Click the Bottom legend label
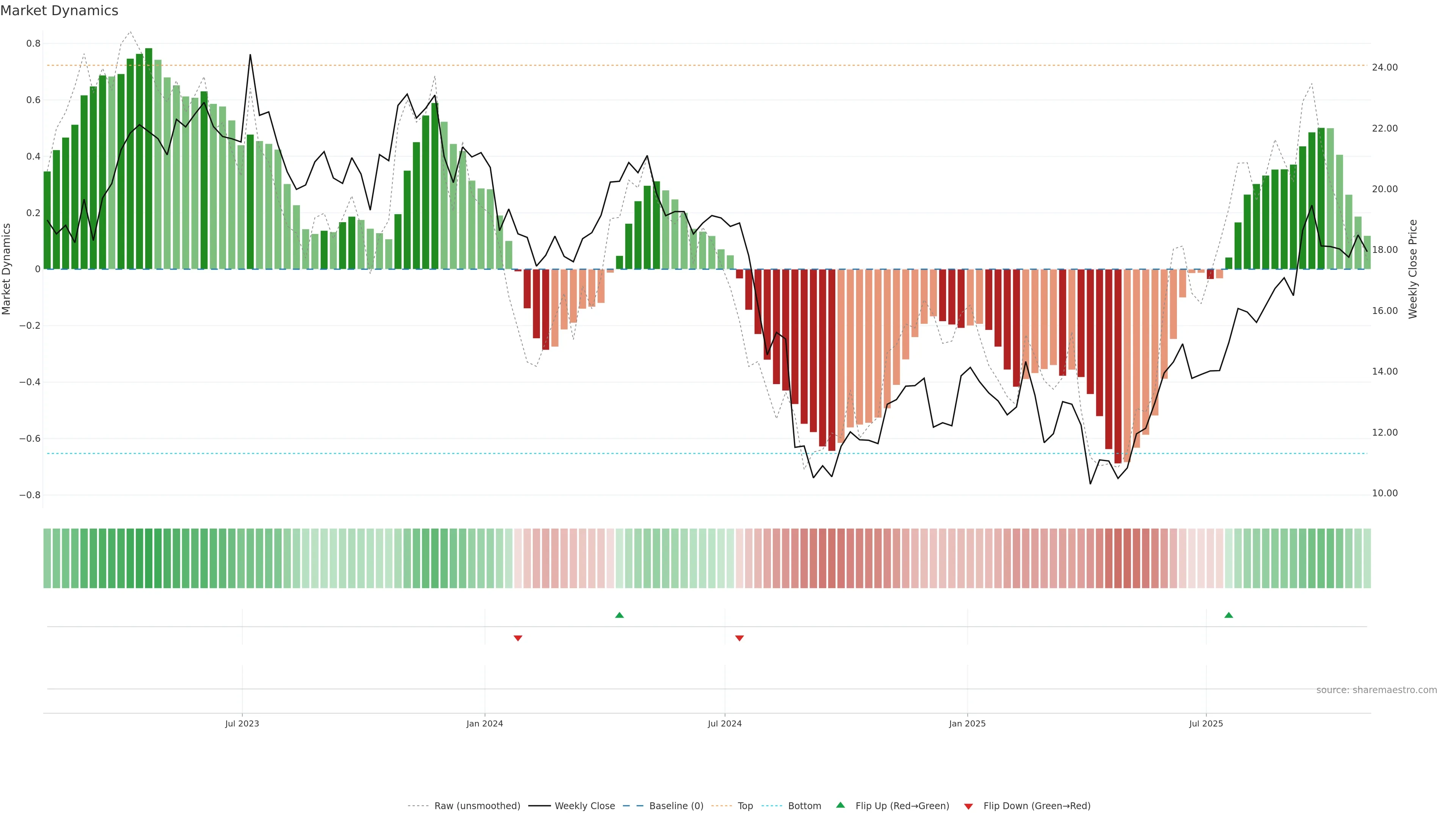The image size is (1456, 819). click(x=804, y=806)
